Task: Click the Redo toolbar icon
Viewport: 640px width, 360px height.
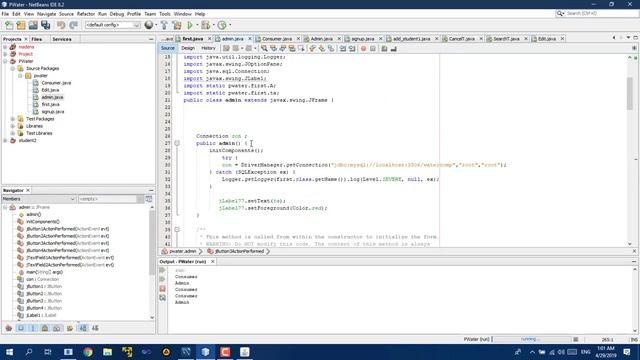Action: (x=73, y=25)
